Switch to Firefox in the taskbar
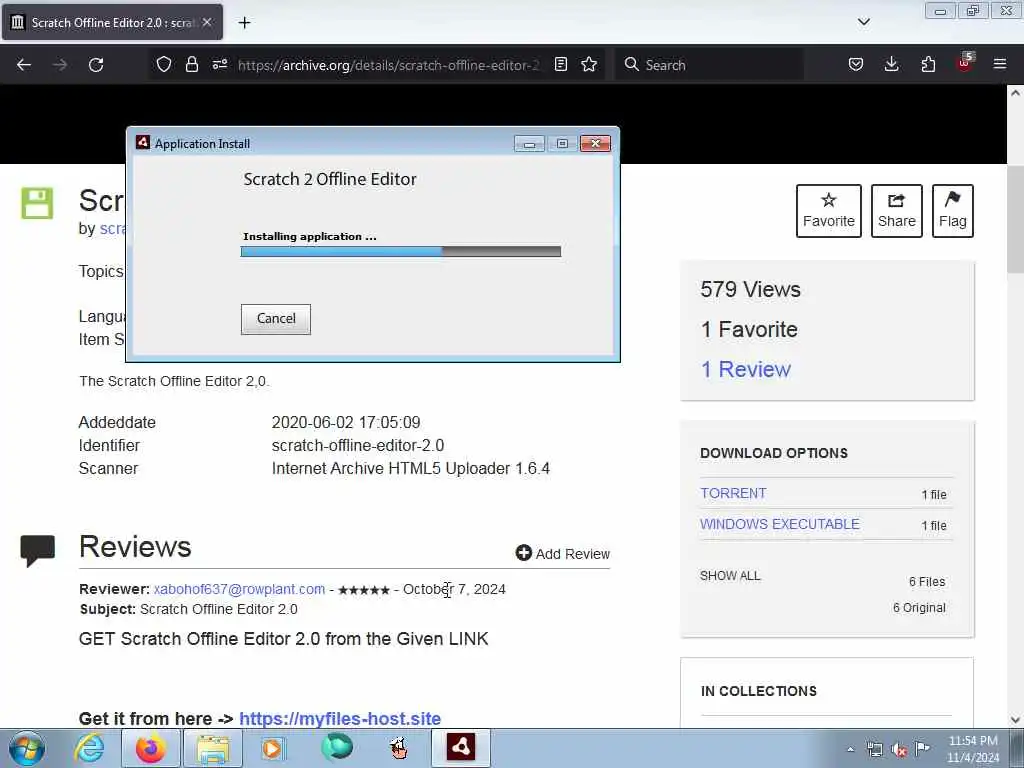This screenshot has width=1024, height=768. point(150,748)
